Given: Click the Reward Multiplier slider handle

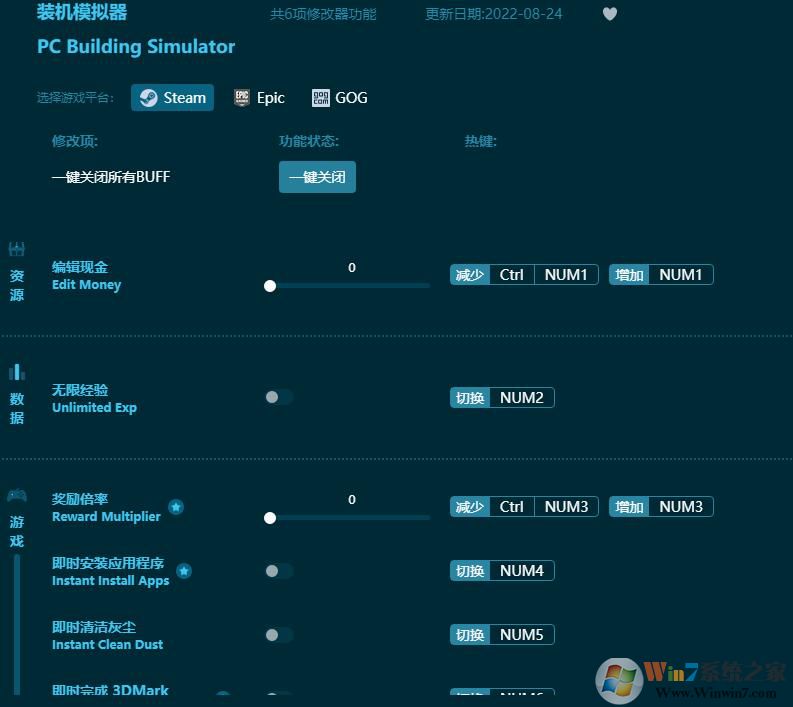Looking at the screenshot, I should [x=270, y=518].
